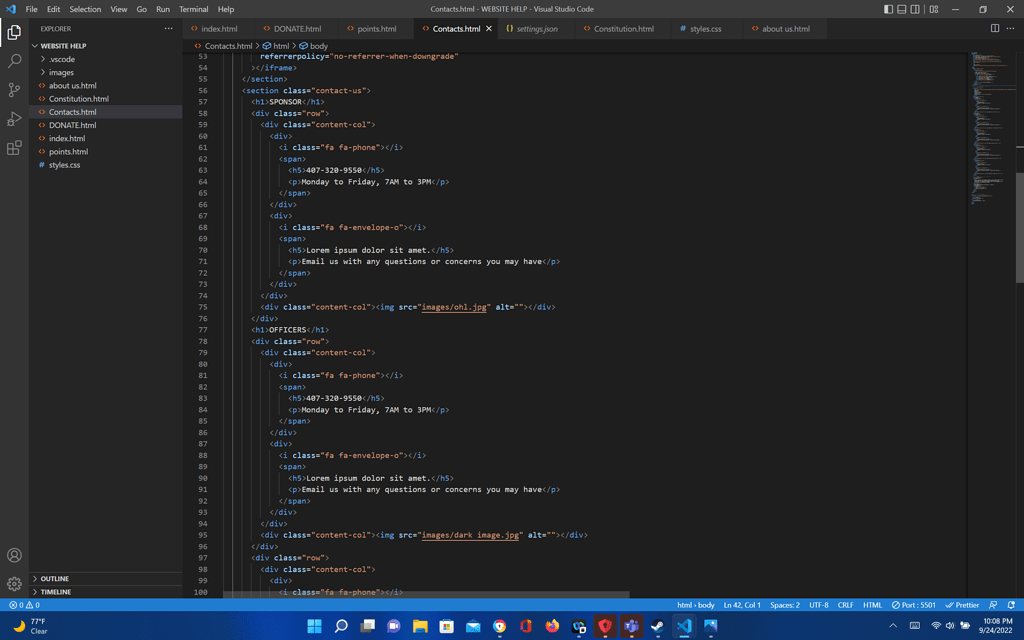Viewport: 1024px width, 640px height.
Task: Change indentation via Spaces: 2
Action: point(784,605)
